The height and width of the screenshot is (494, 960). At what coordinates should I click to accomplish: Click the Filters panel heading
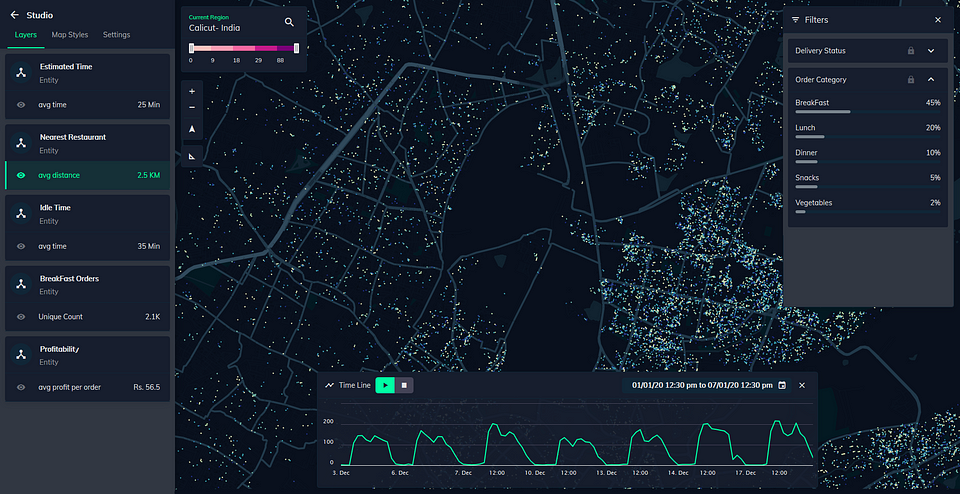pos(817,20)
